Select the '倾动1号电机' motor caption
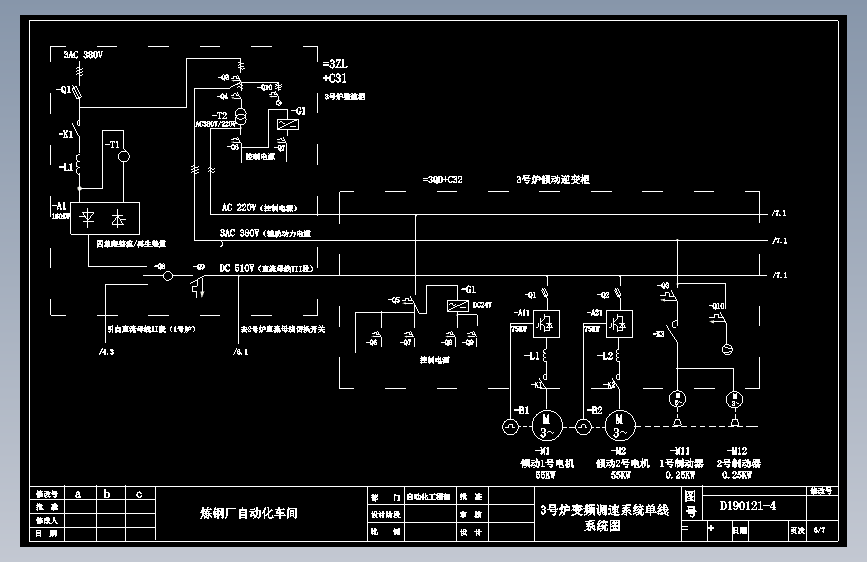The height and width of the screenshot is (562, 867). tap(547, 463)
